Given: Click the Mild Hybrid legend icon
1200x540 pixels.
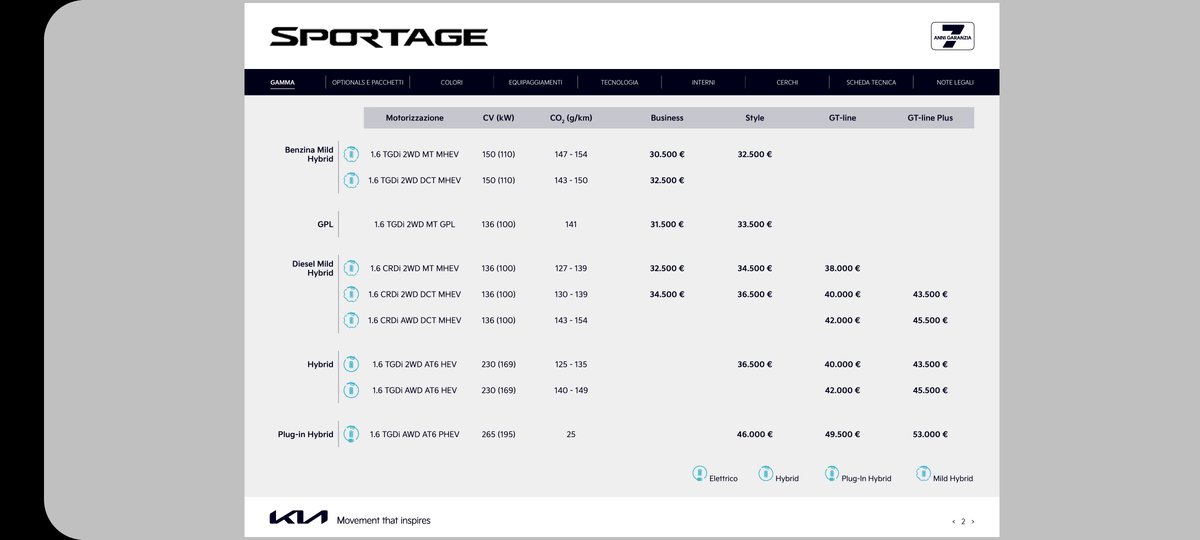Looking at the screenshot, I should (924, 474).
